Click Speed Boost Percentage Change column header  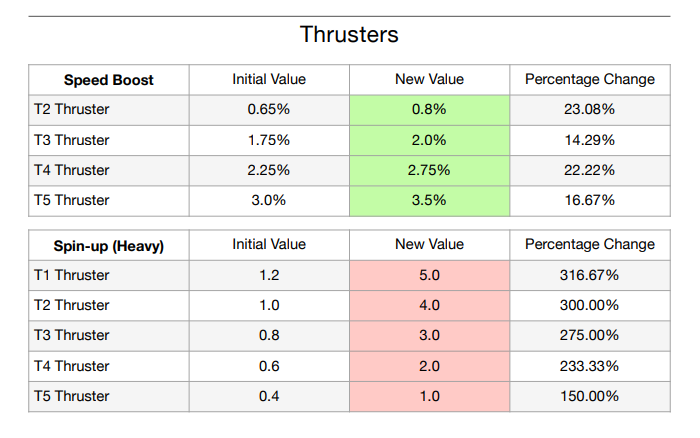(x=589, y=80)
